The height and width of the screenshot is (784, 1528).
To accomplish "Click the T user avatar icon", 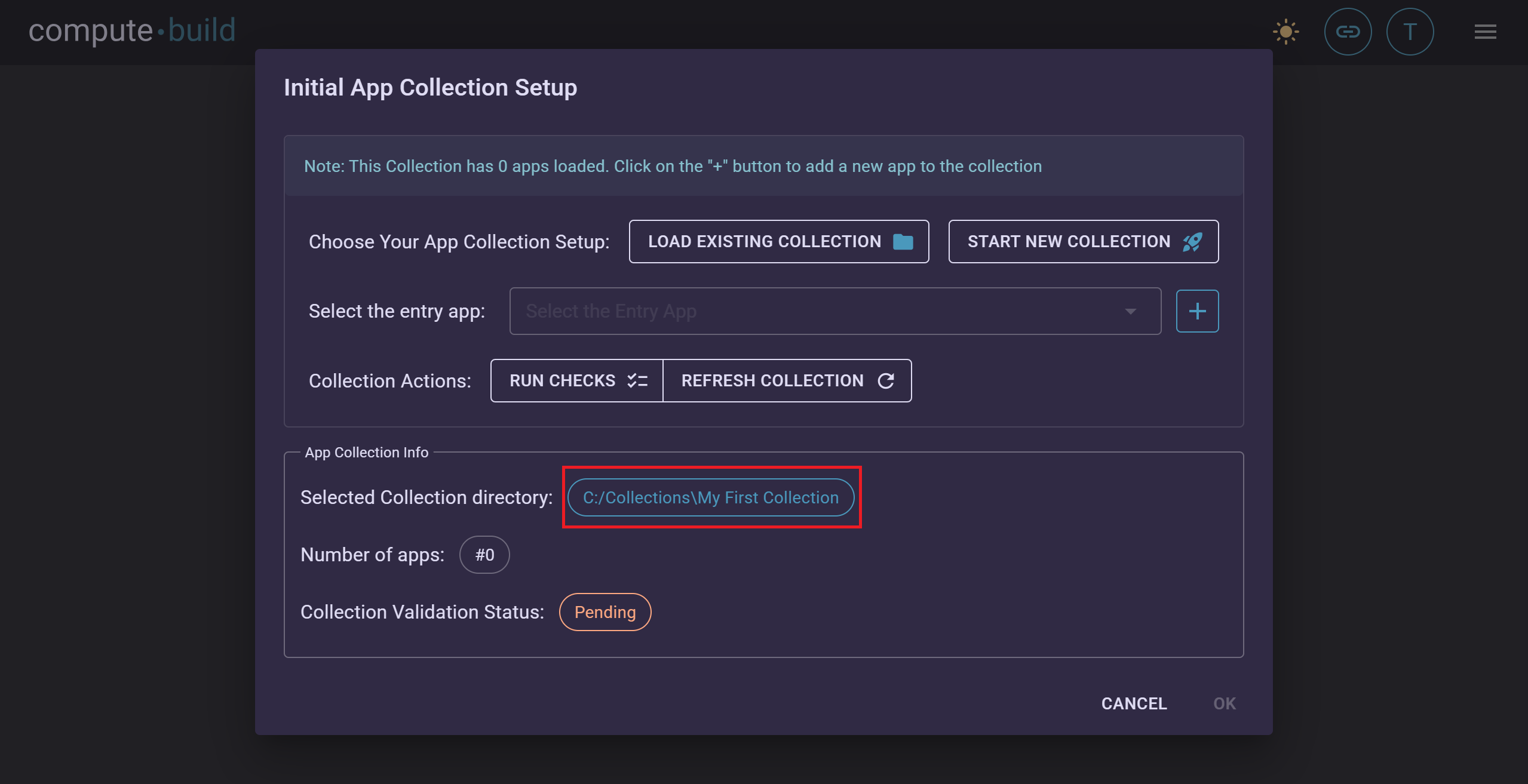I will [1410, 32].
